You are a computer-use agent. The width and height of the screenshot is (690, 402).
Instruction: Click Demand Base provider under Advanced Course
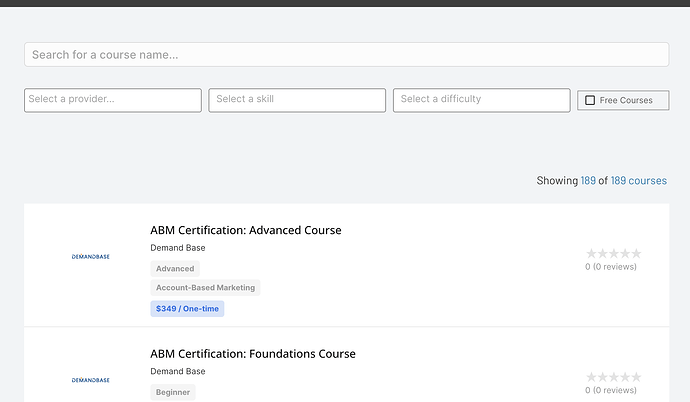(178, 248)
